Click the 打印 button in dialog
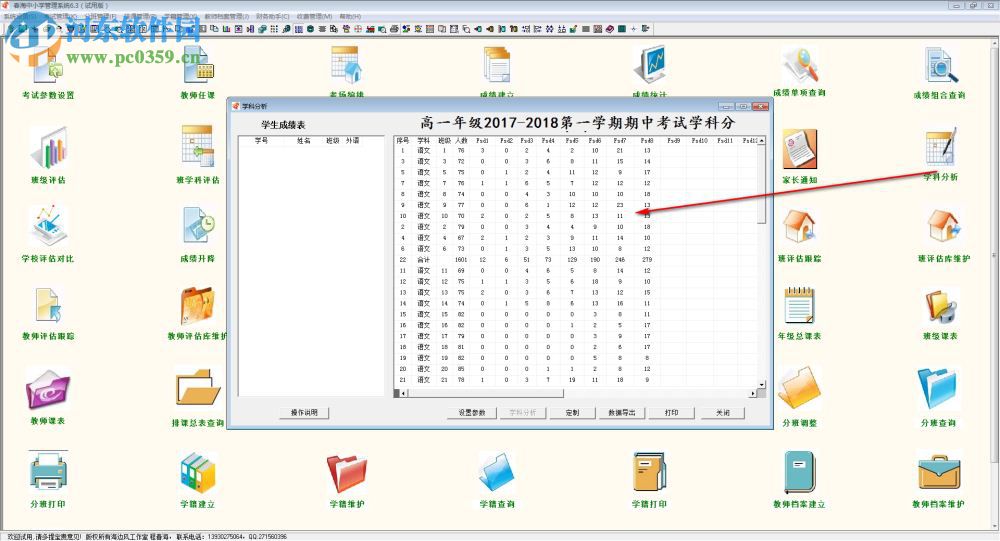Screen dimensions: 1000x541 tap(672, 413)
